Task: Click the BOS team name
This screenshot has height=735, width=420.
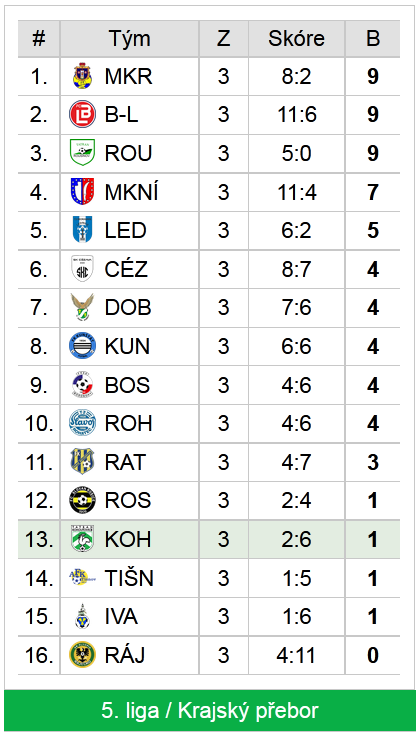Action: [x=127, y=385]
